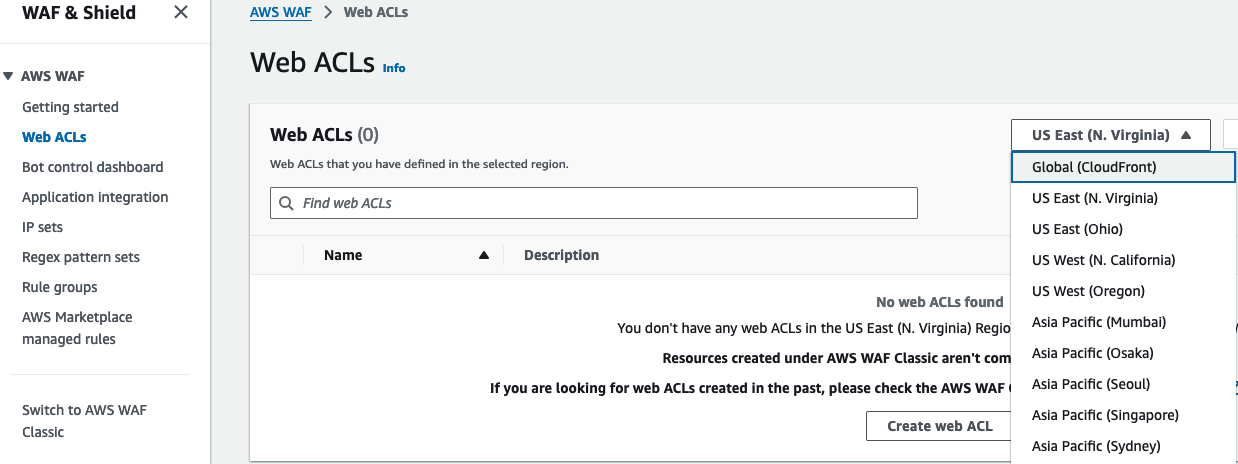Toggle the US East (N. Virginia) region dropdown

(1111, 135)
